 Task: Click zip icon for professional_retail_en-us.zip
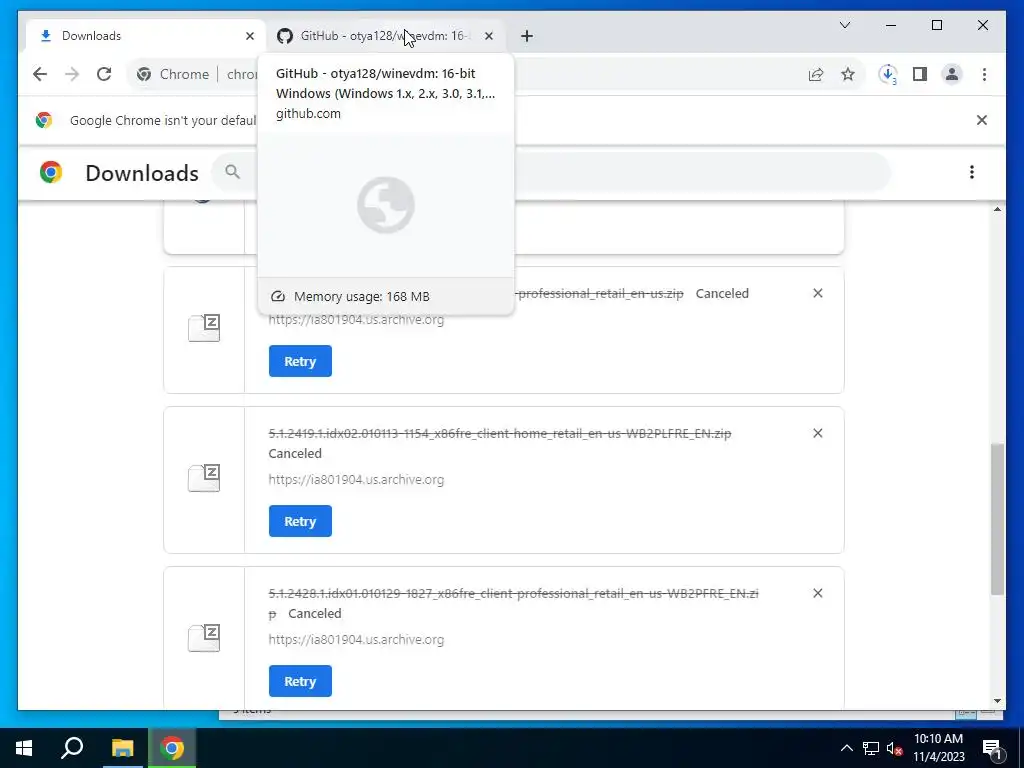204,328
